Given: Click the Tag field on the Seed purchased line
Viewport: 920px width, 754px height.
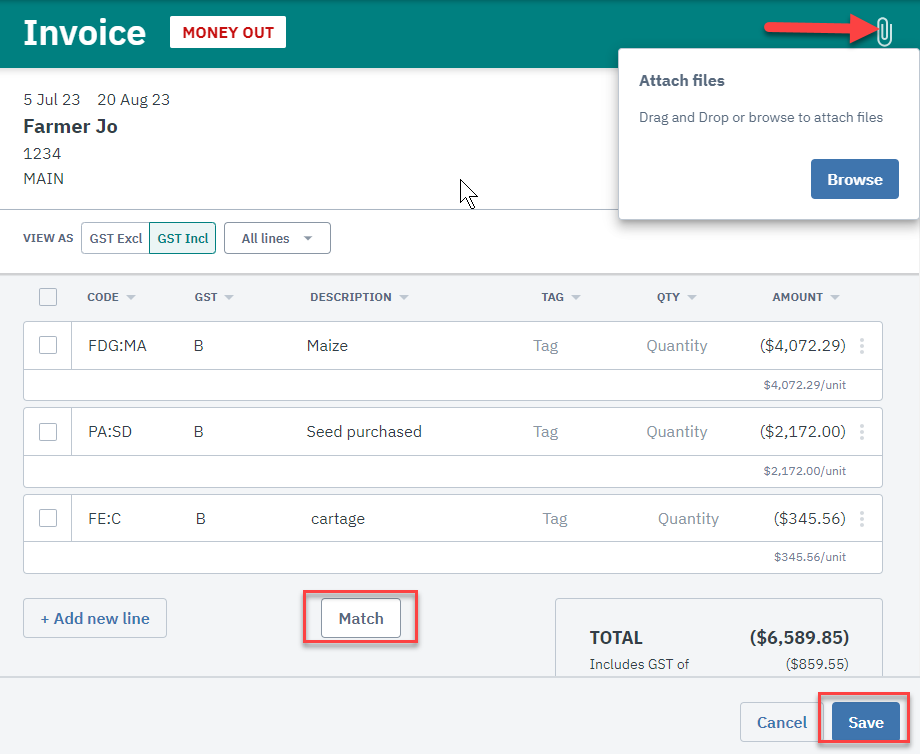Looking at the screenshot, I should pos(545,431).
